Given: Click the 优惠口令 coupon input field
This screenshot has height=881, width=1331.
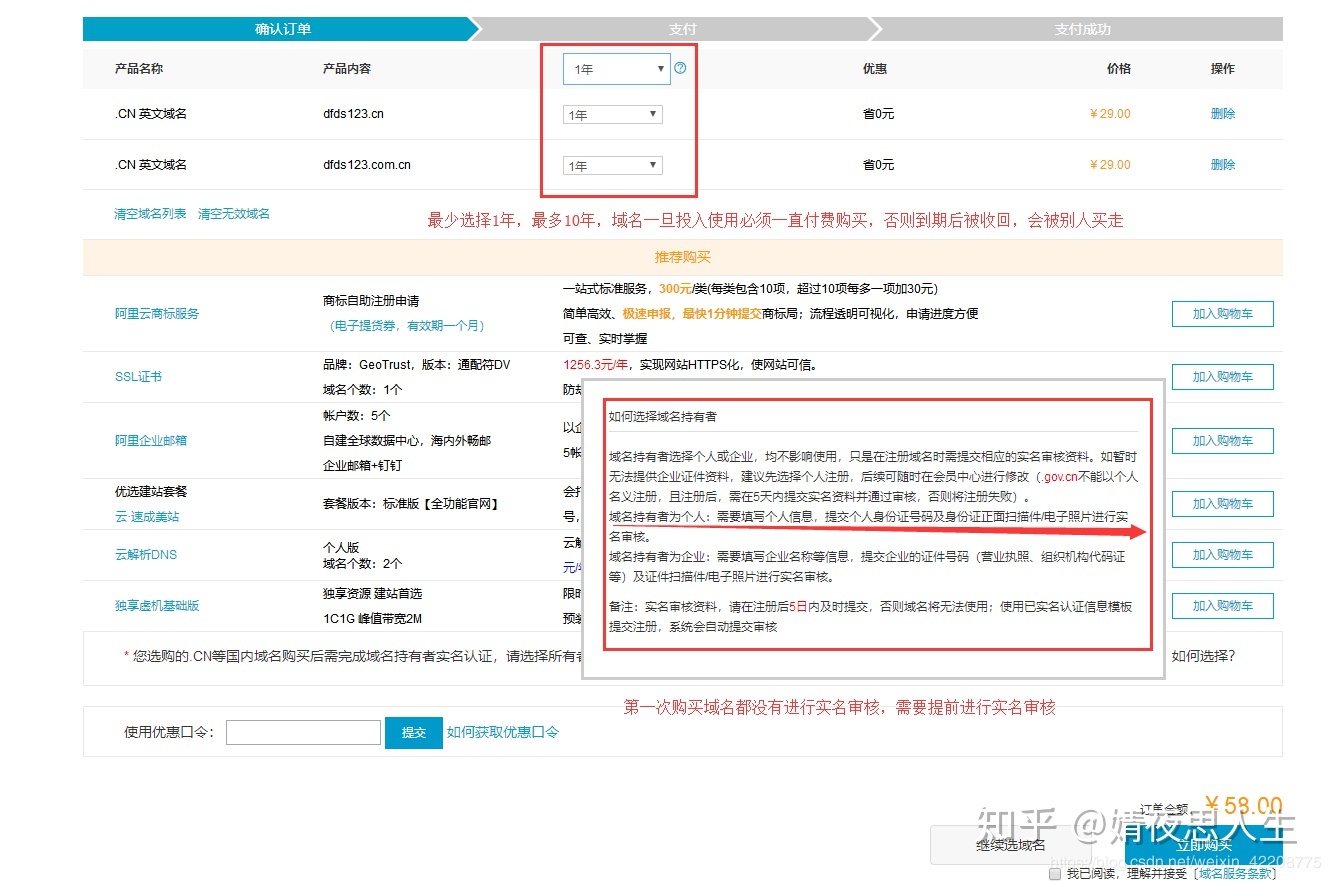Looking at the screenshot, I should [303, 731].
